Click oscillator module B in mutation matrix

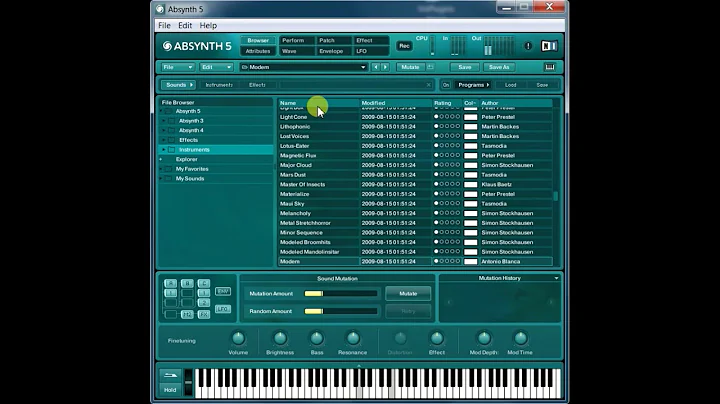187,283
